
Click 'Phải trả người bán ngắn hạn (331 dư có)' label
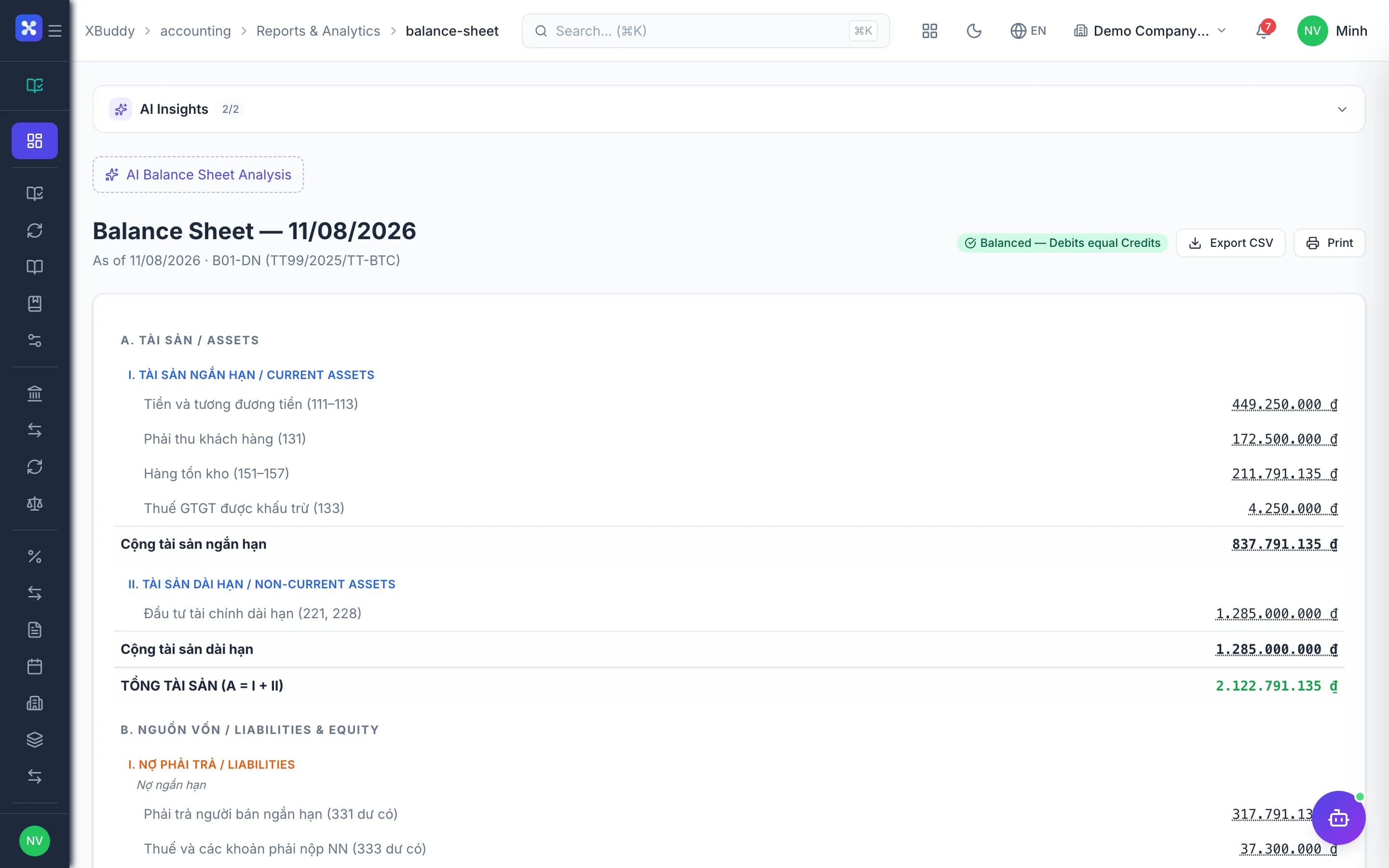click(271, 814)
